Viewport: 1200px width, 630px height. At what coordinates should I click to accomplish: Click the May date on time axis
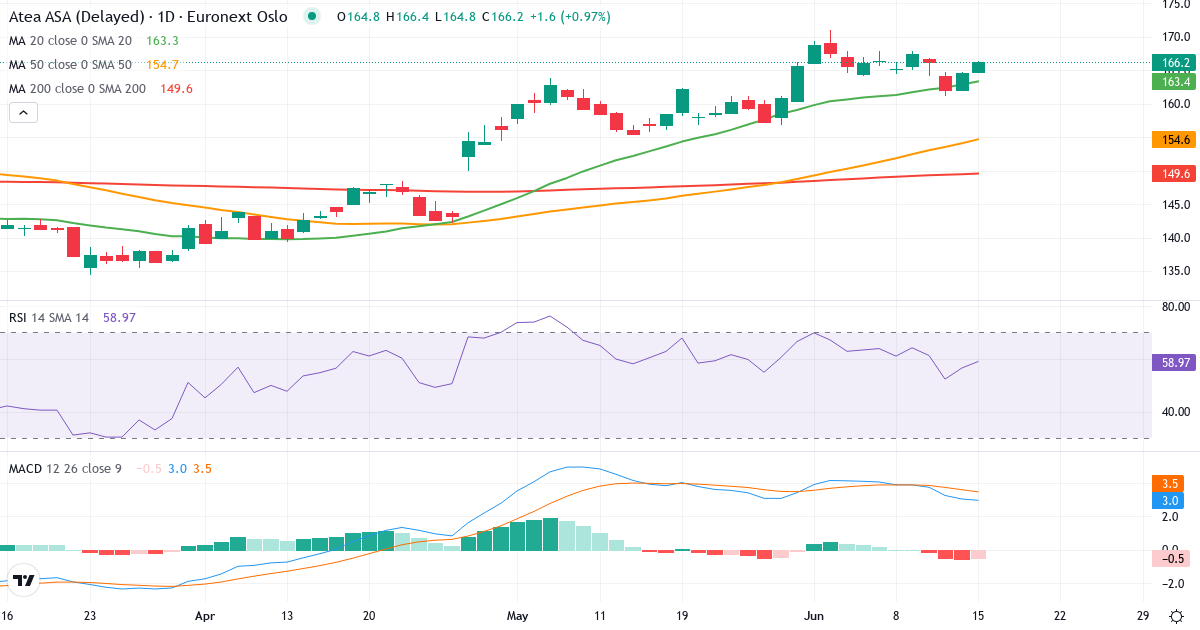pyautogui.click(x=518, y=616)
